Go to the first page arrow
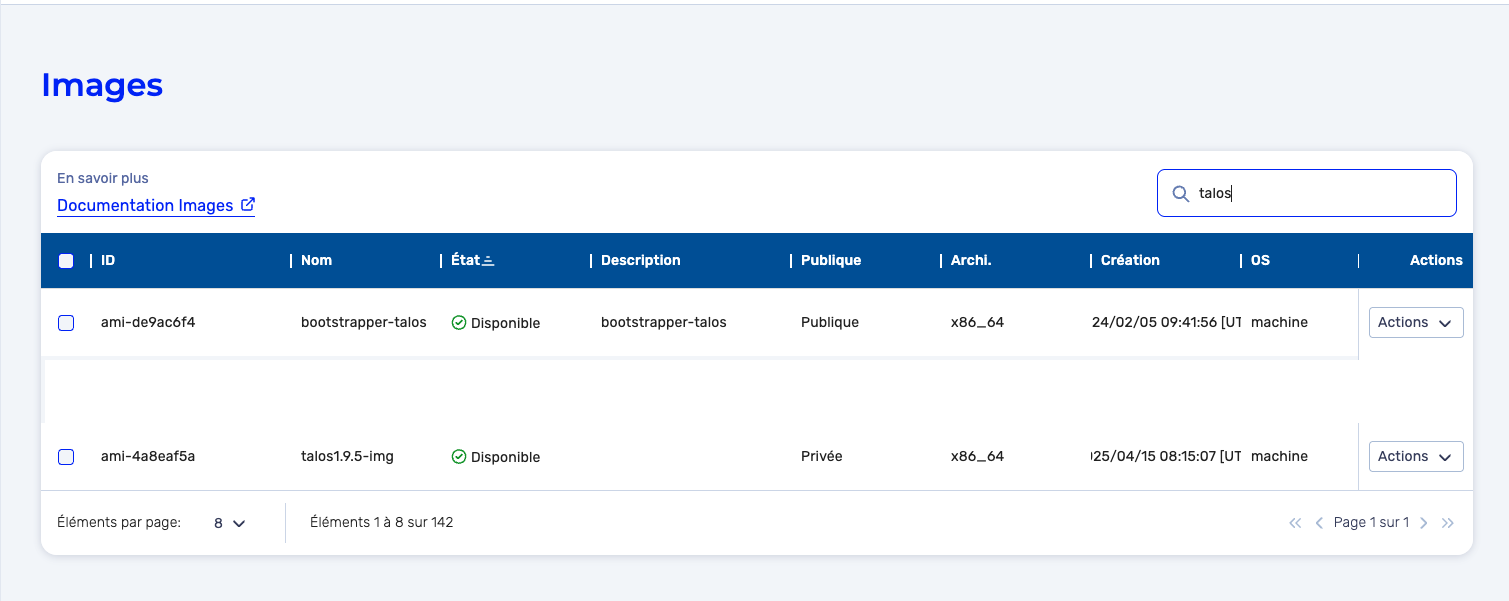 pos(1295,523)
